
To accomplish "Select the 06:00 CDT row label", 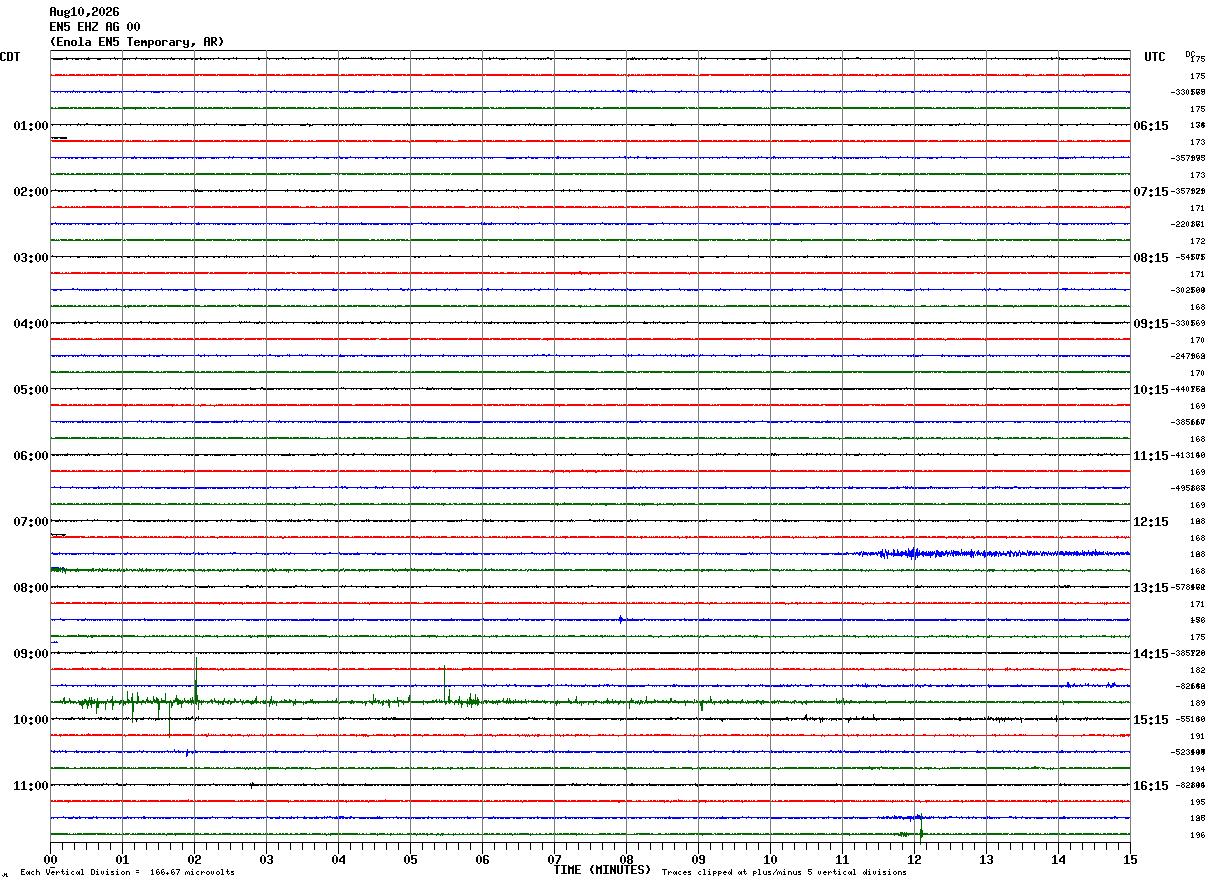I will tap(31, 456).
